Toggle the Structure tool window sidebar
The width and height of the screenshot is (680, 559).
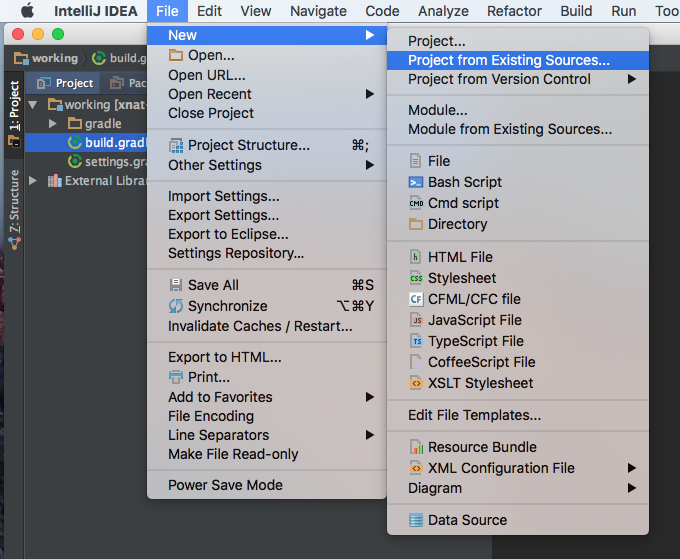(14, 201)
